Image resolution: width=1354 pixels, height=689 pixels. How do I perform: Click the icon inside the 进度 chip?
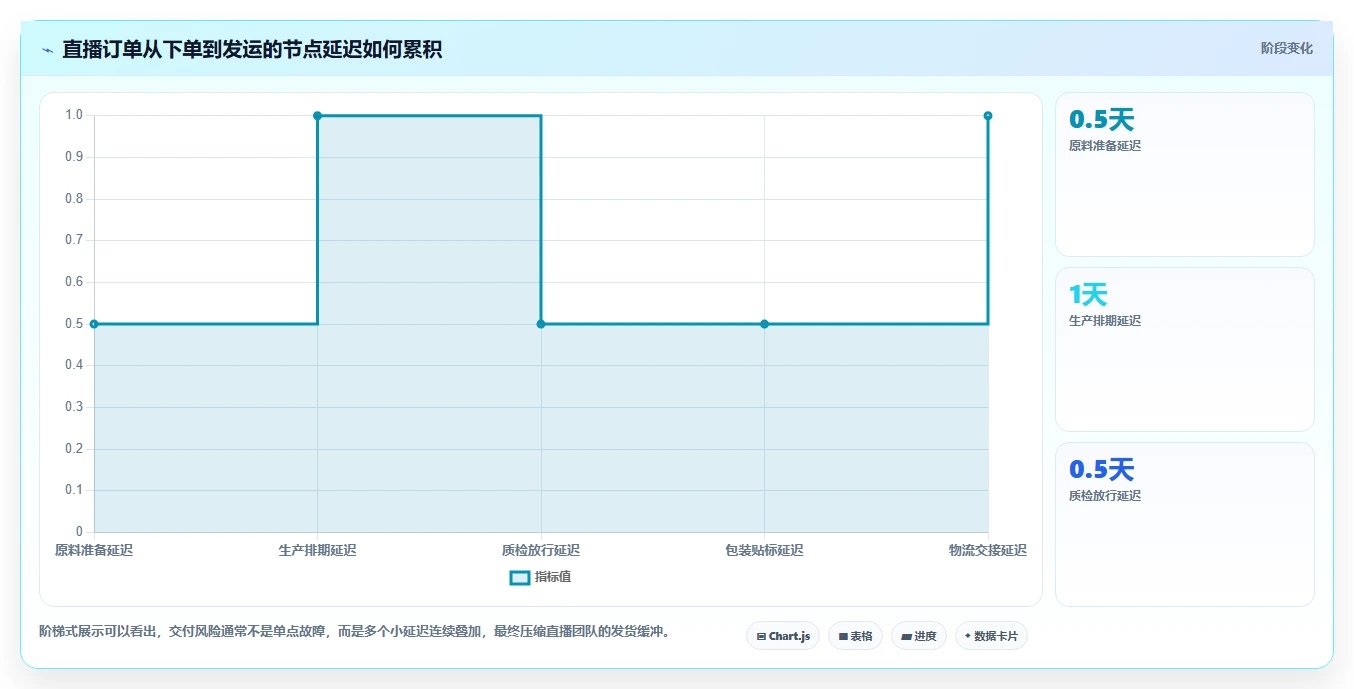point(906,636)
